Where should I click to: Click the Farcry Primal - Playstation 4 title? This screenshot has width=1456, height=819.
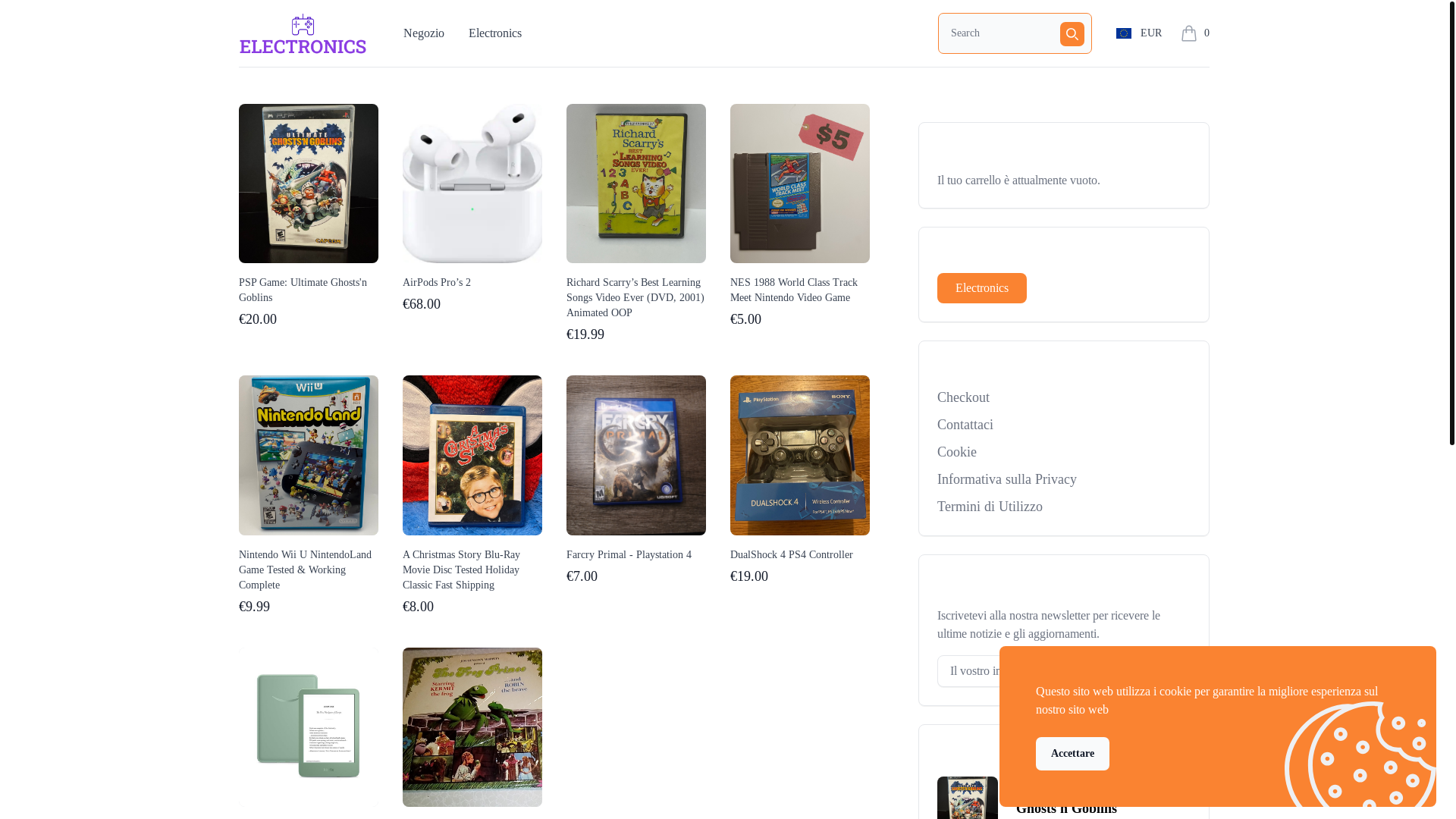coord(628,555)
